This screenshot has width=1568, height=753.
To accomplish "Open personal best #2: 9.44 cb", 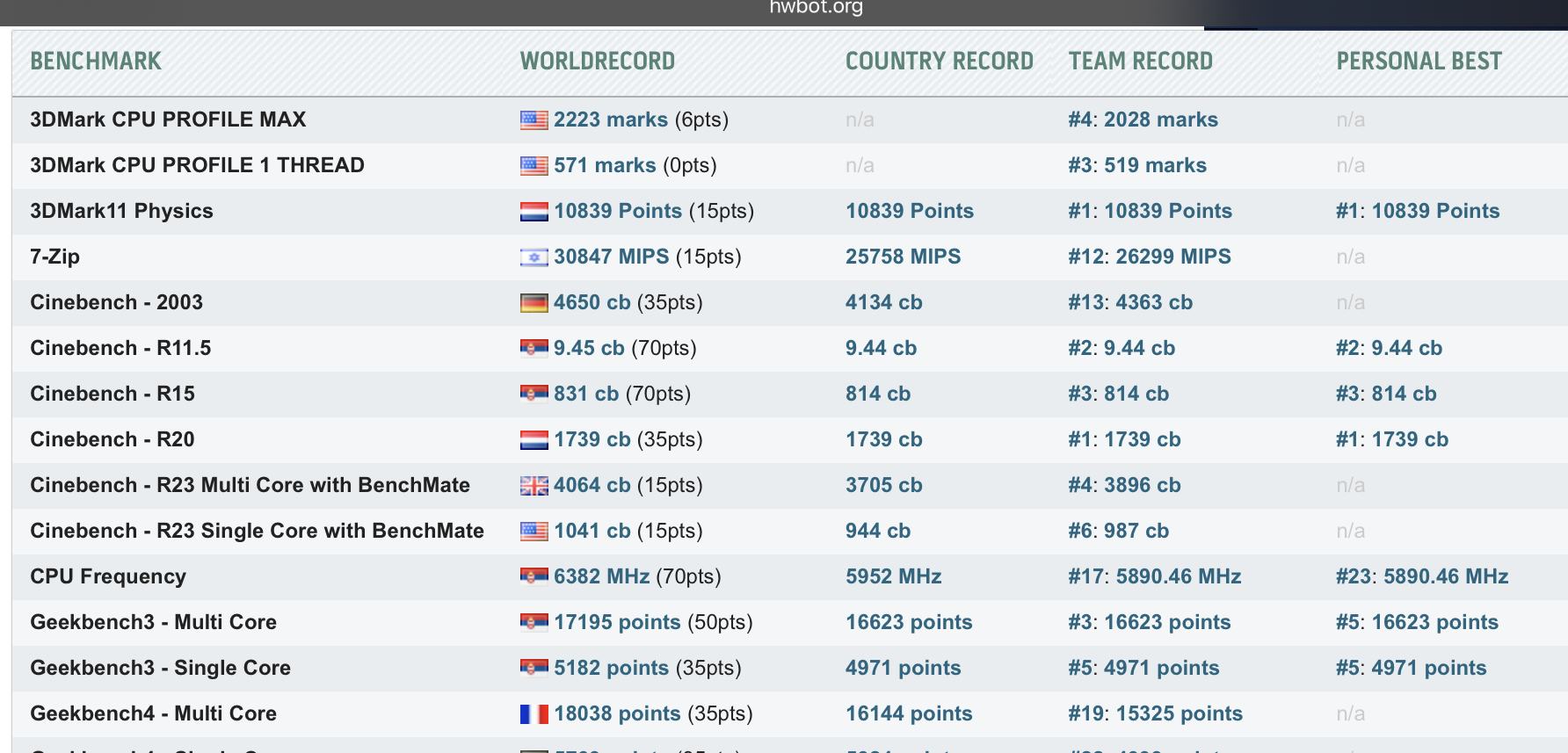I will [1390, 348].
